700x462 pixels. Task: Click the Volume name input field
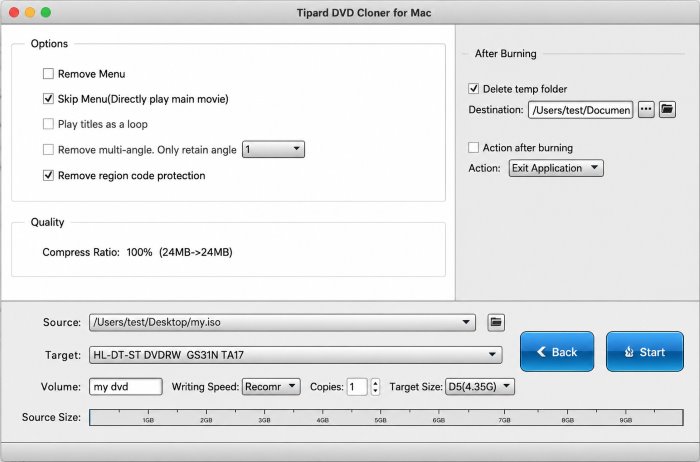tap(125, 387)
